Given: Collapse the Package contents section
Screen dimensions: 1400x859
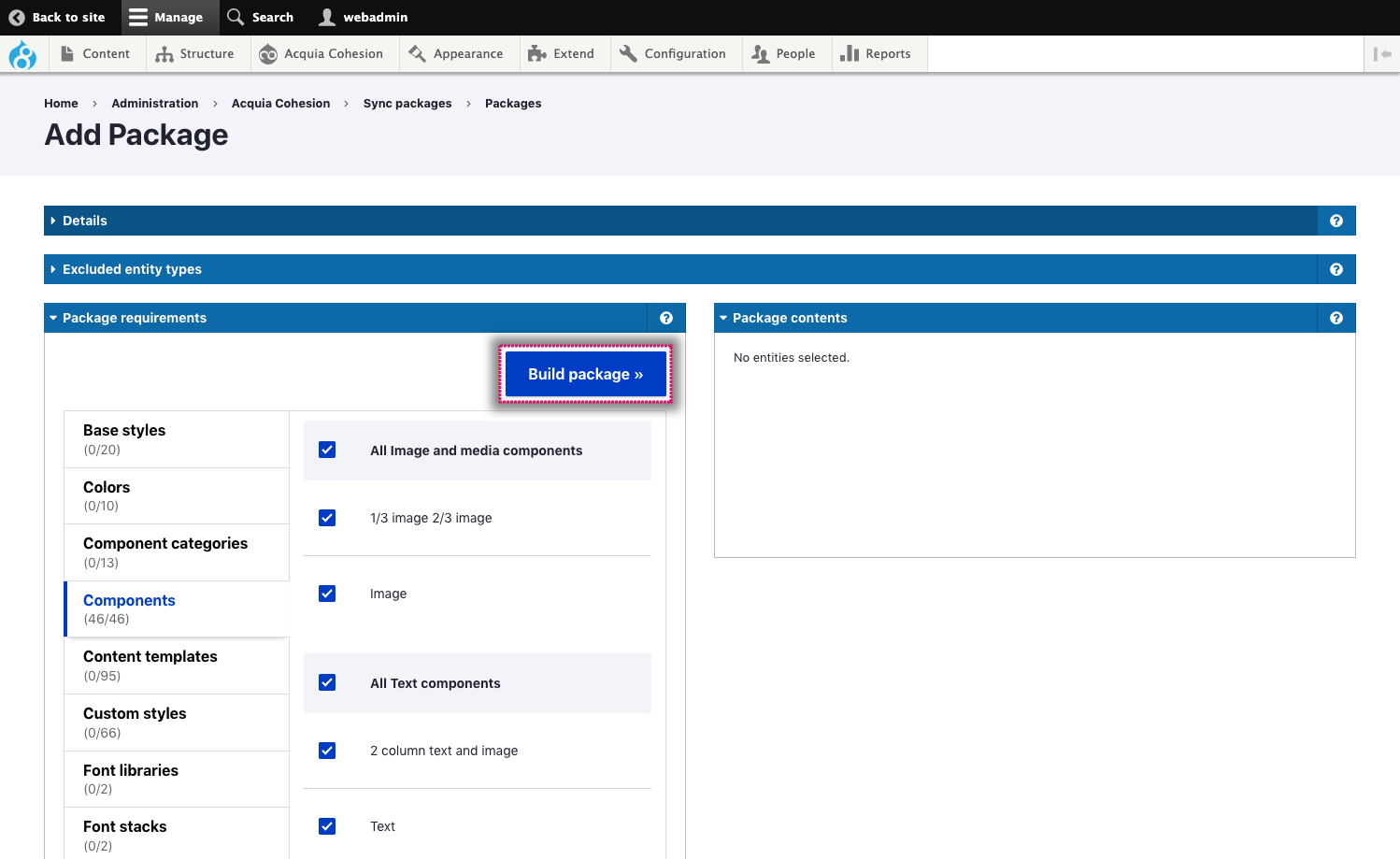Looking at the screenshot, I should coord(1015,318).
